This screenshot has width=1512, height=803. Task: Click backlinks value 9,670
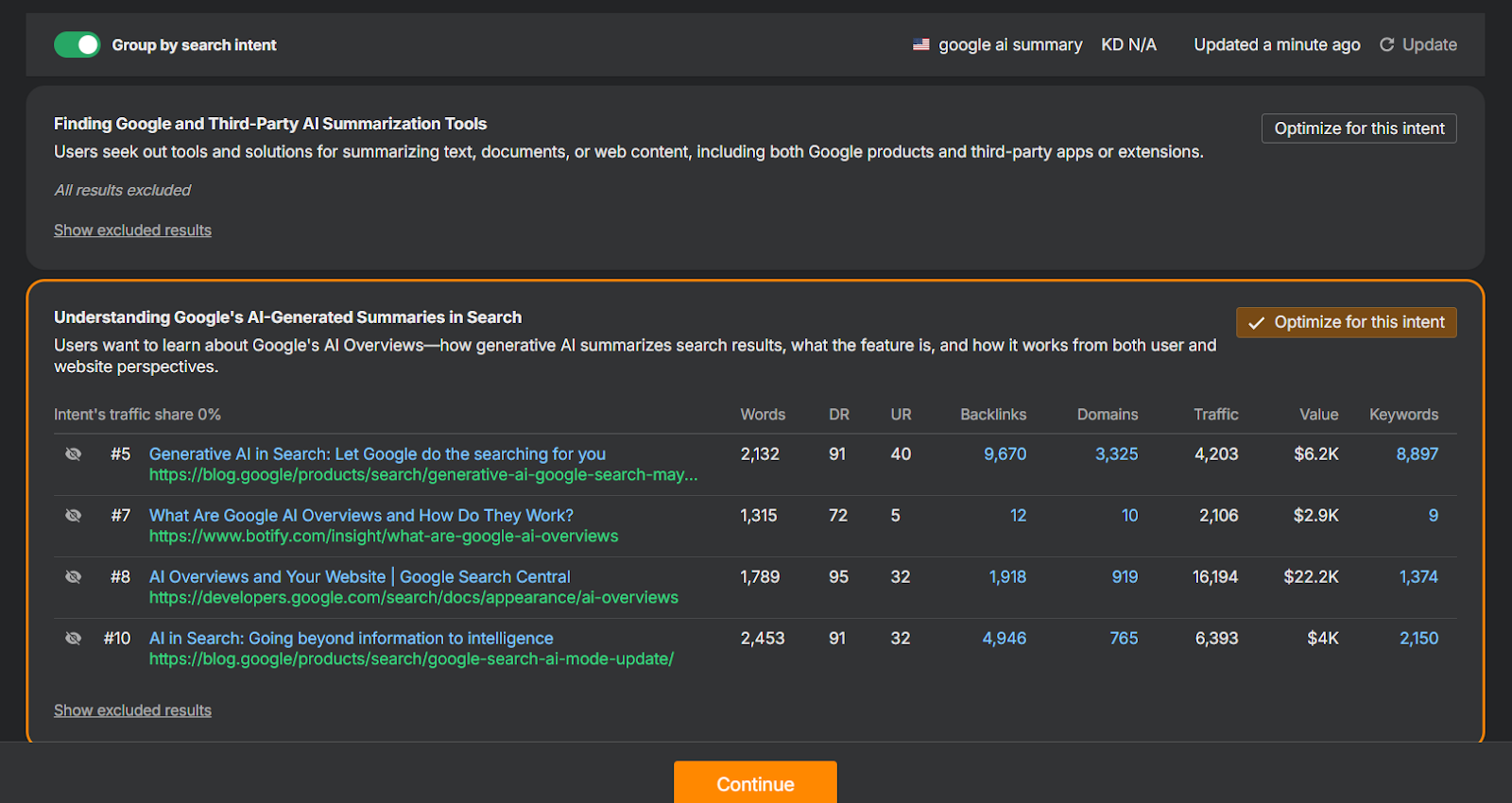[1005, 454]
